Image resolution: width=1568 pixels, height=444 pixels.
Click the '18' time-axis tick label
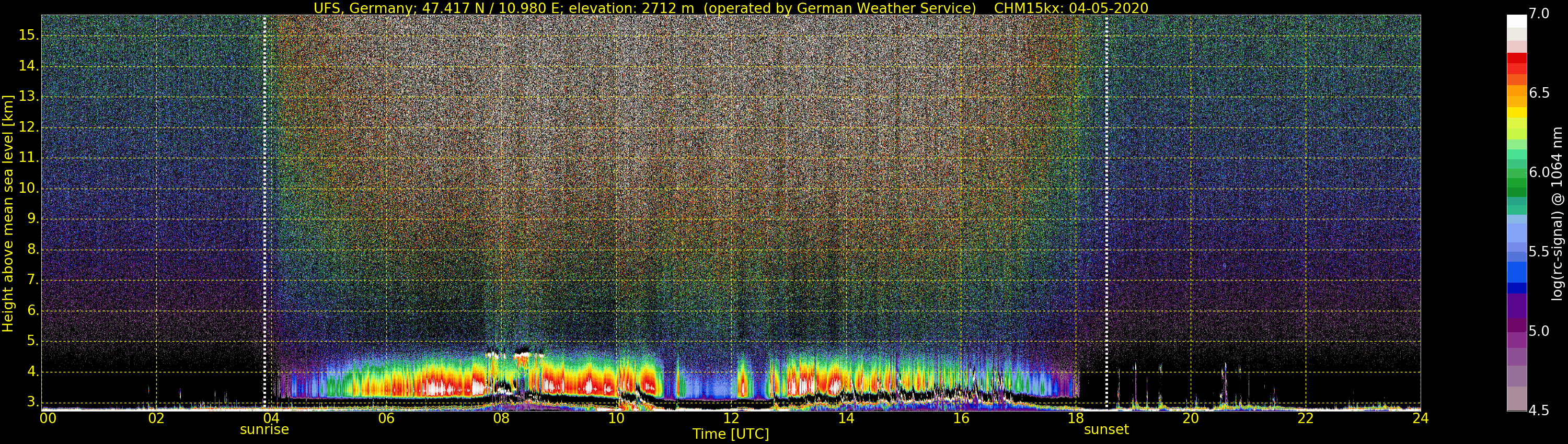coord(1076,418)
